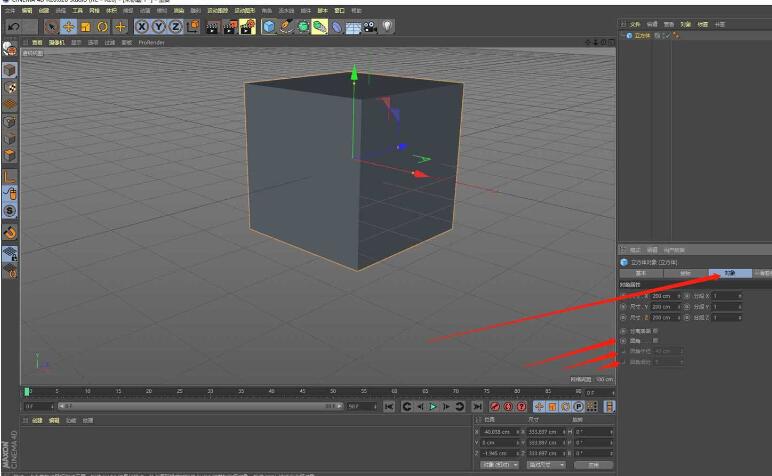The width and height of the screenshot is (772, 476).
Task: Click the Cube primitive icon in toolbar
Action: pos(269,27)
